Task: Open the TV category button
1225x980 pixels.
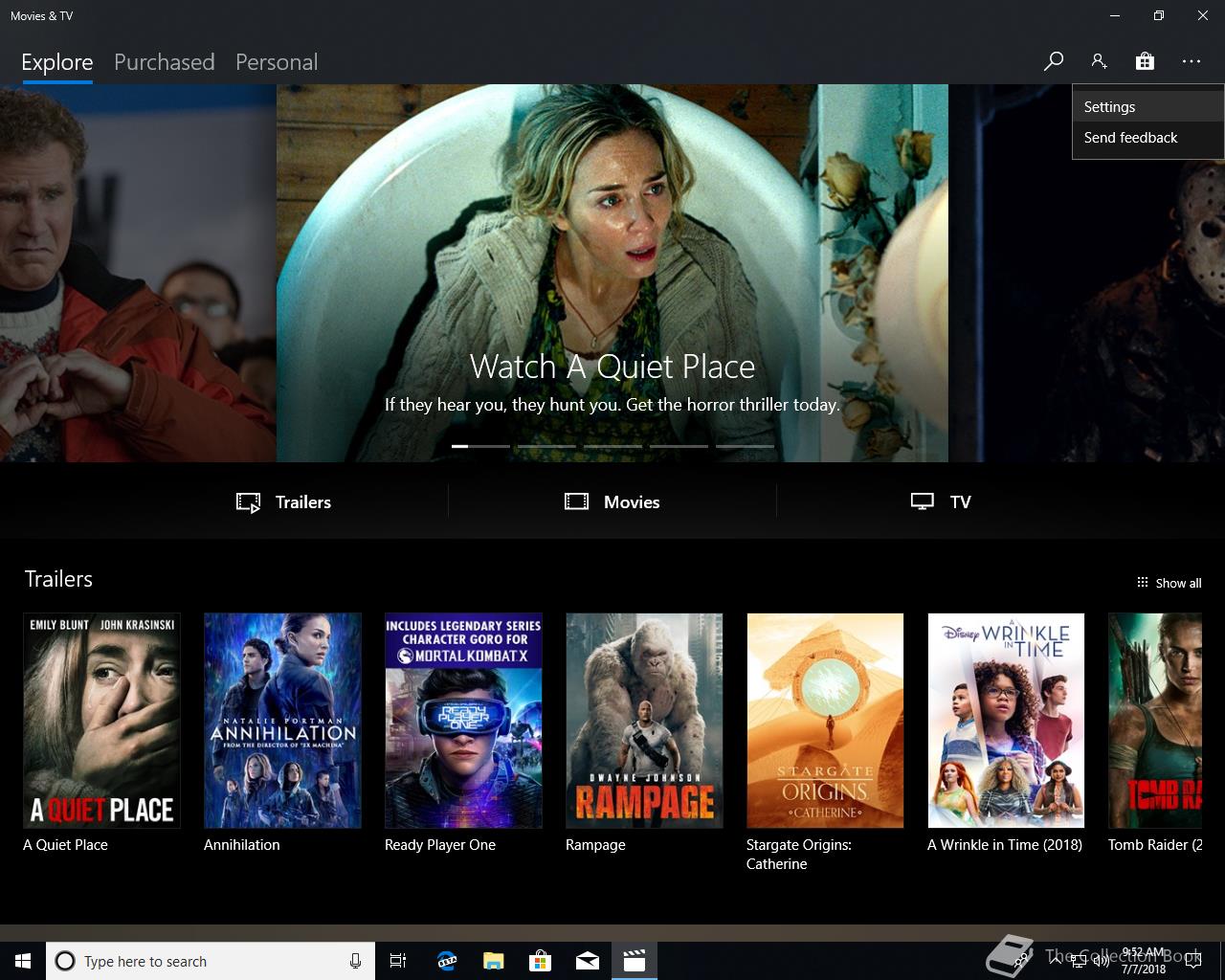Action: [x=941, y=501]
